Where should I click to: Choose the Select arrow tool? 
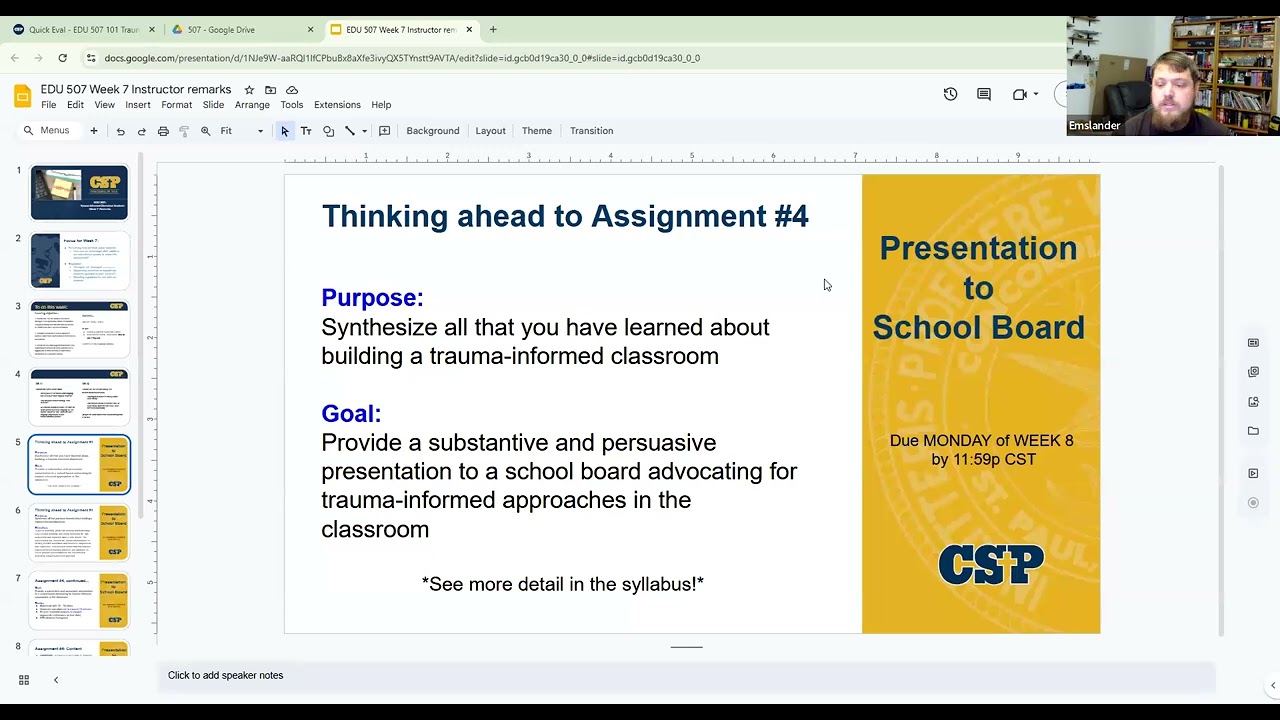coord(285,131)
